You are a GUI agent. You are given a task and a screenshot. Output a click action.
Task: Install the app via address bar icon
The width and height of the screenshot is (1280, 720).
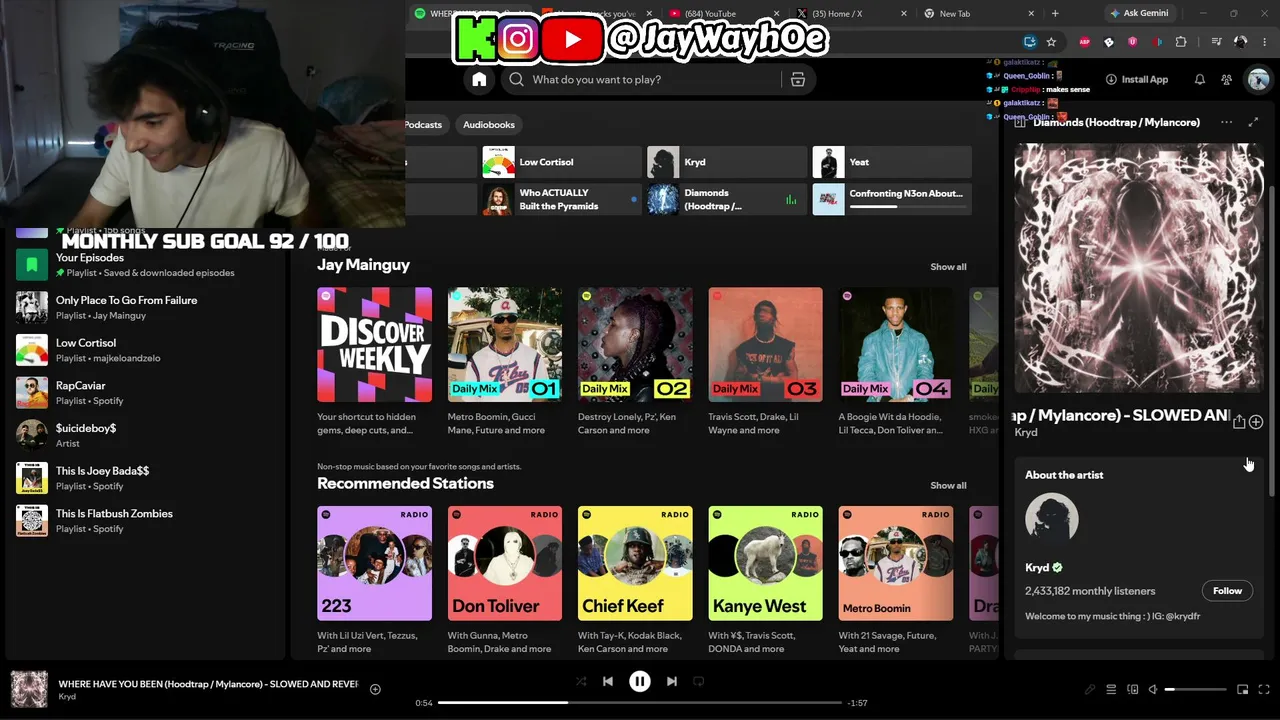click(x=1030, y=42)
